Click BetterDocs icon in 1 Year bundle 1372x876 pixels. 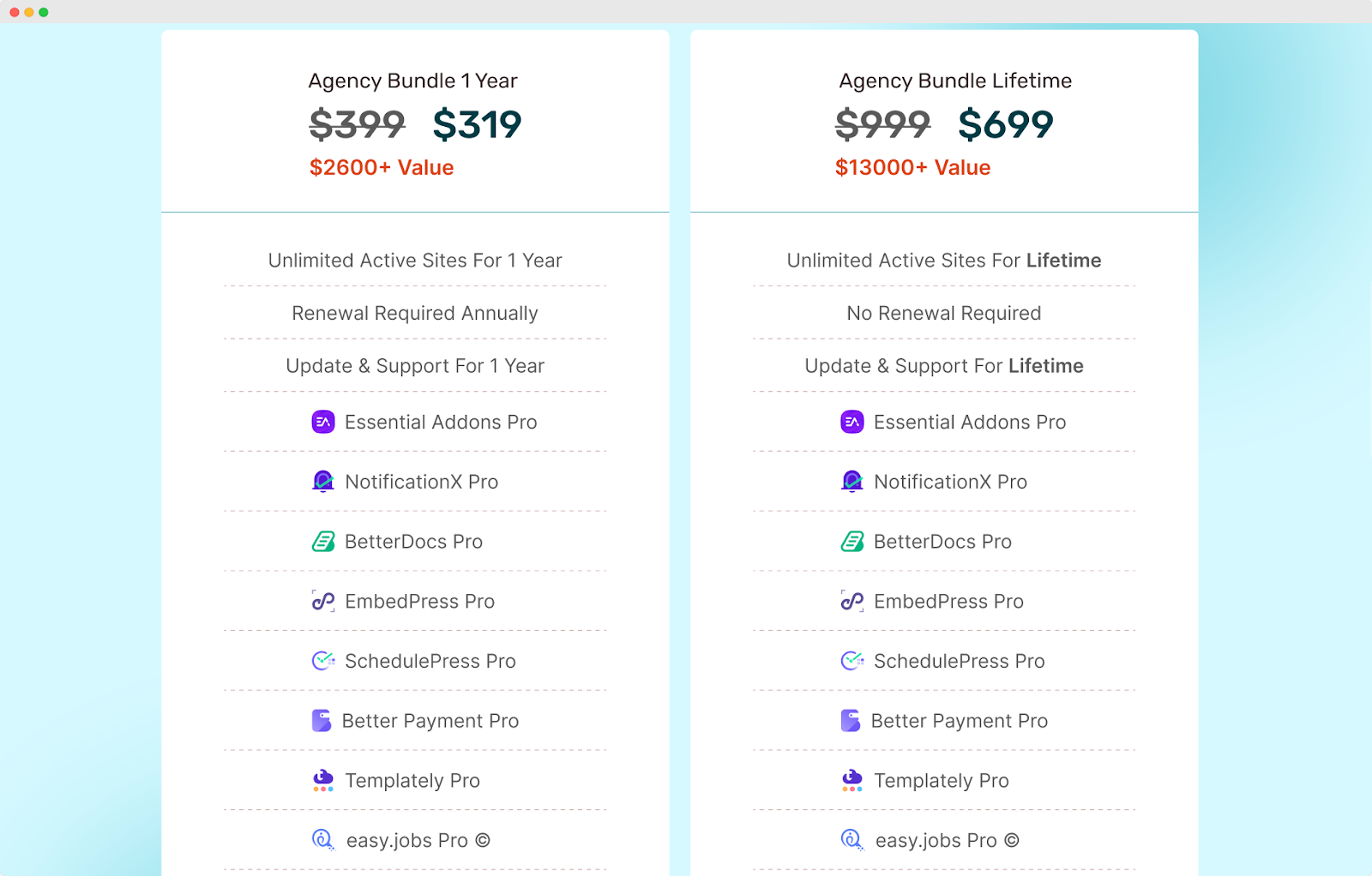click(x=323, y=542)
